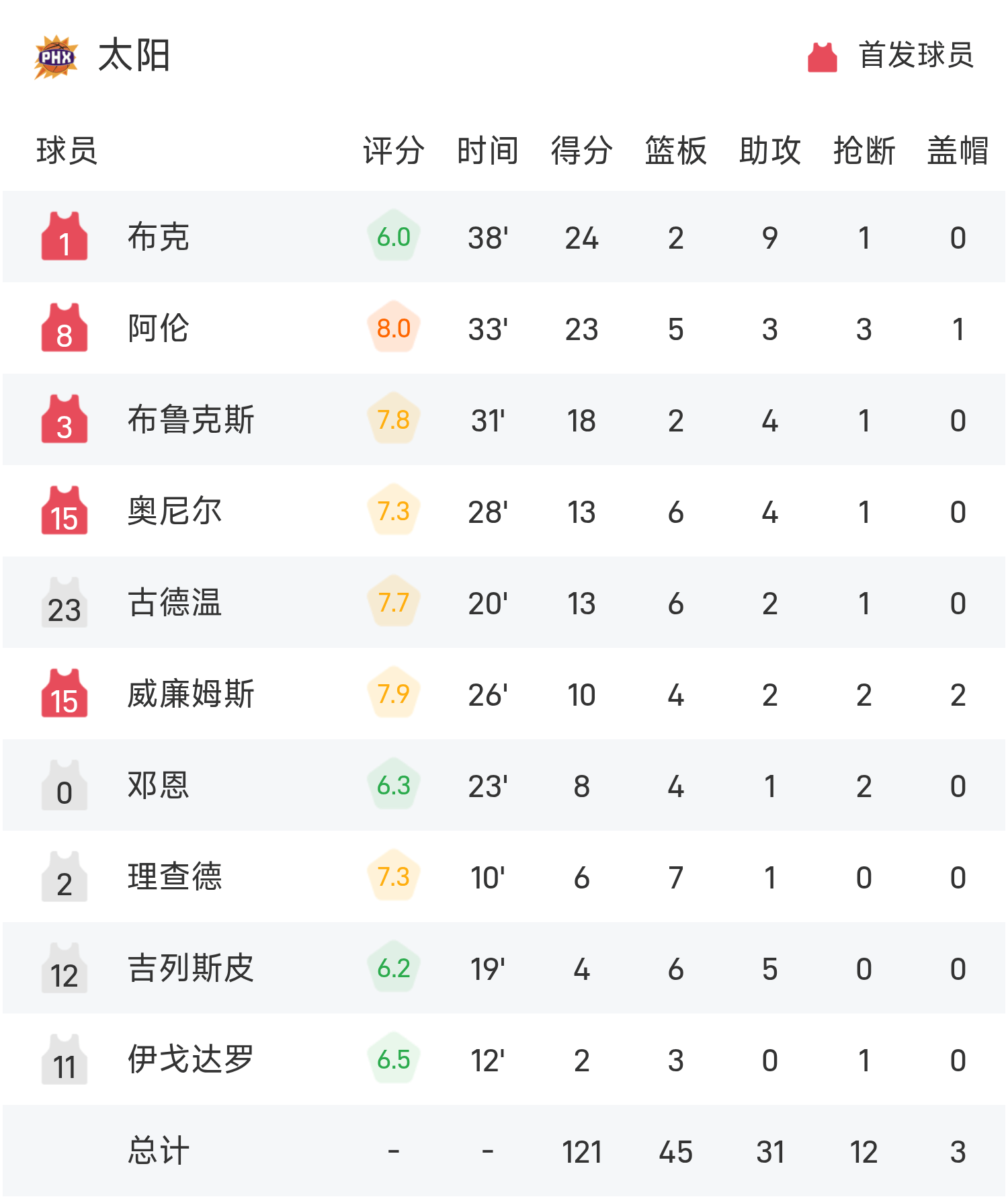The height and width of the screenshot is (1199, 1008).
Task: Click 阿伦's number 8 jersey icon
Action: pyautogui.click(x=65, y=329)
